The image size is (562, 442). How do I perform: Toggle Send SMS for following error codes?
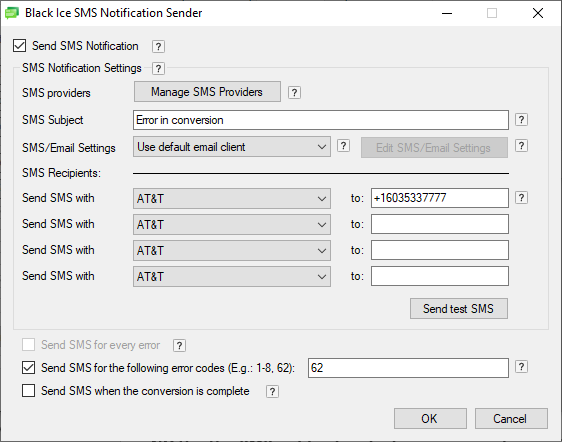click(28, 368)
